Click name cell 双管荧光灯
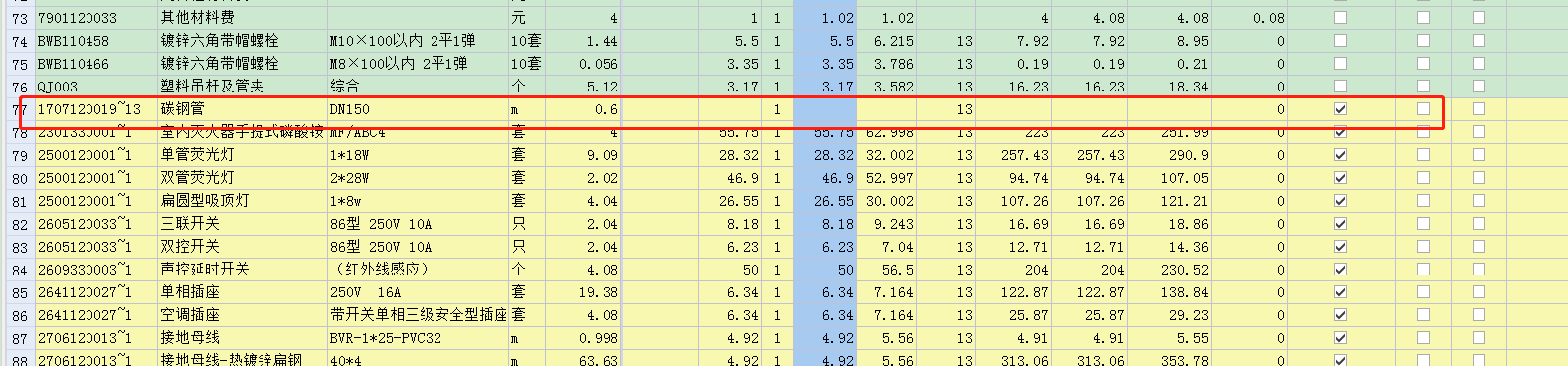This screenshot has width=1568, height=366. pyautogui.click(x=242, y=178)
